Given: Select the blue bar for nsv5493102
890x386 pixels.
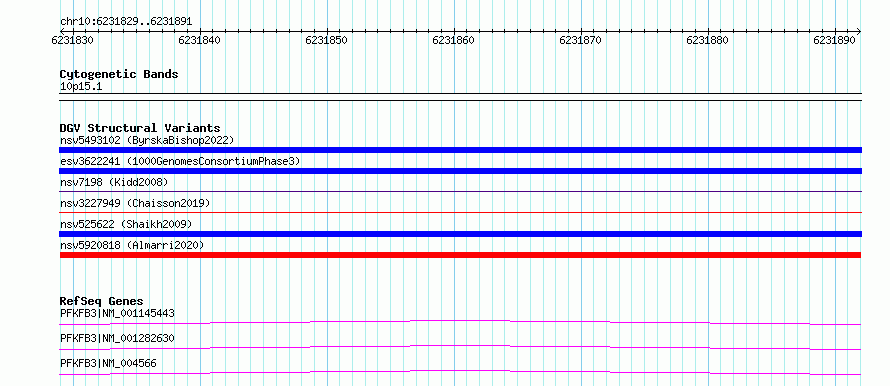Looking at the screenshot, I should [x=460, y=150].
